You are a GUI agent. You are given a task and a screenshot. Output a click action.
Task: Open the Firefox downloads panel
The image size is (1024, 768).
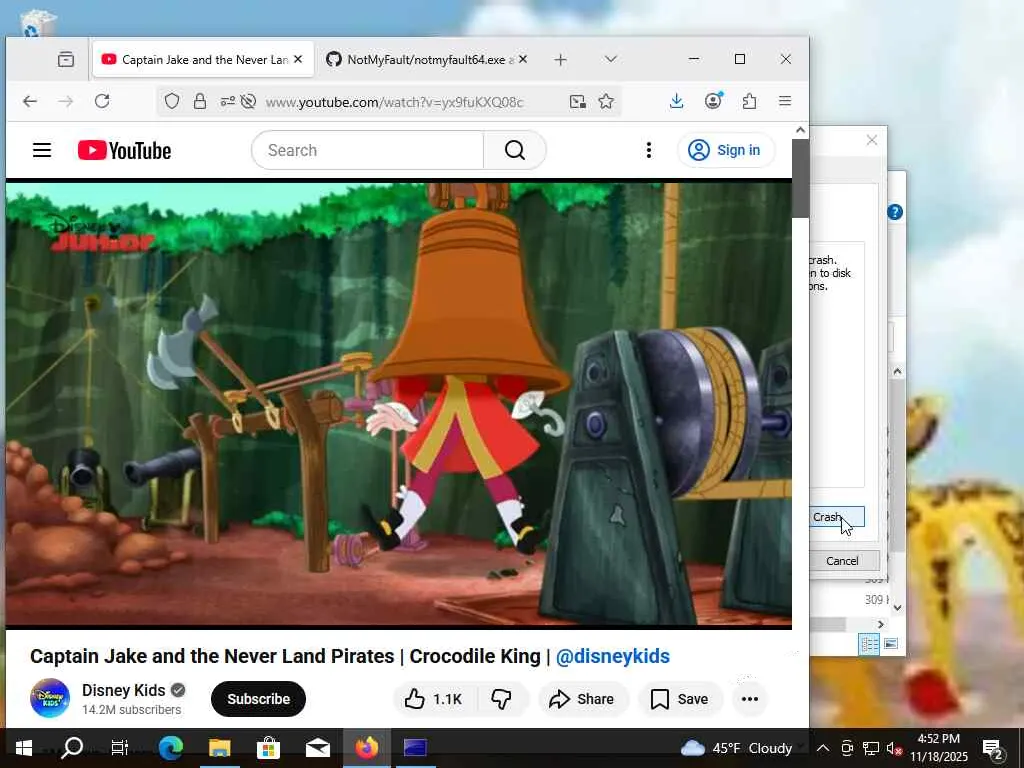point(677,101)
